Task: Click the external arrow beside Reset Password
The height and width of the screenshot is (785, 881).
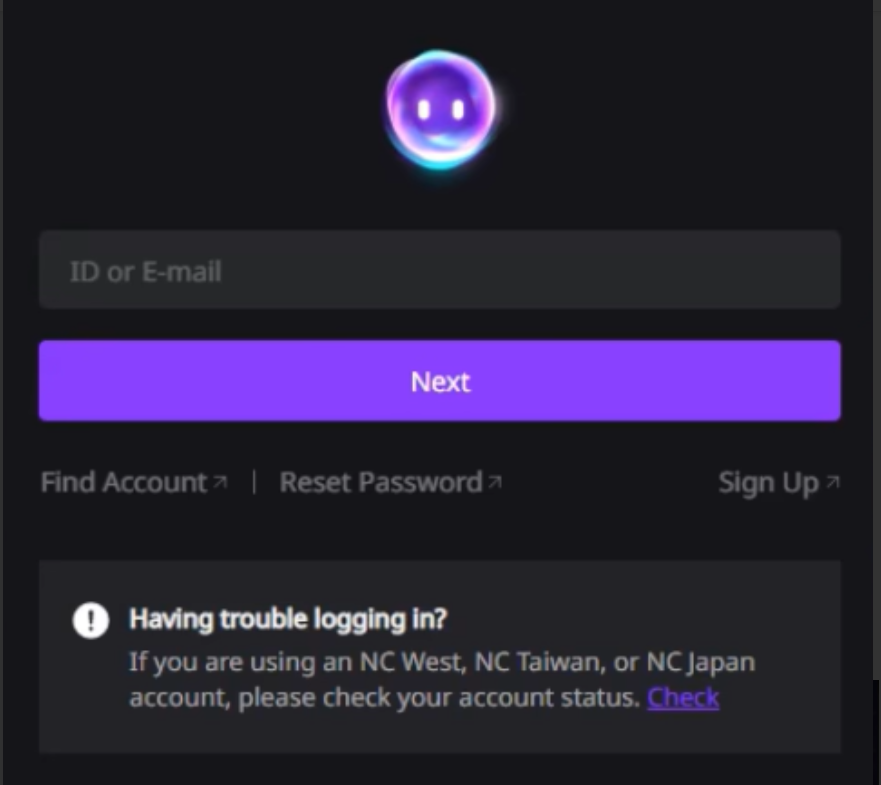Action: 495,482
